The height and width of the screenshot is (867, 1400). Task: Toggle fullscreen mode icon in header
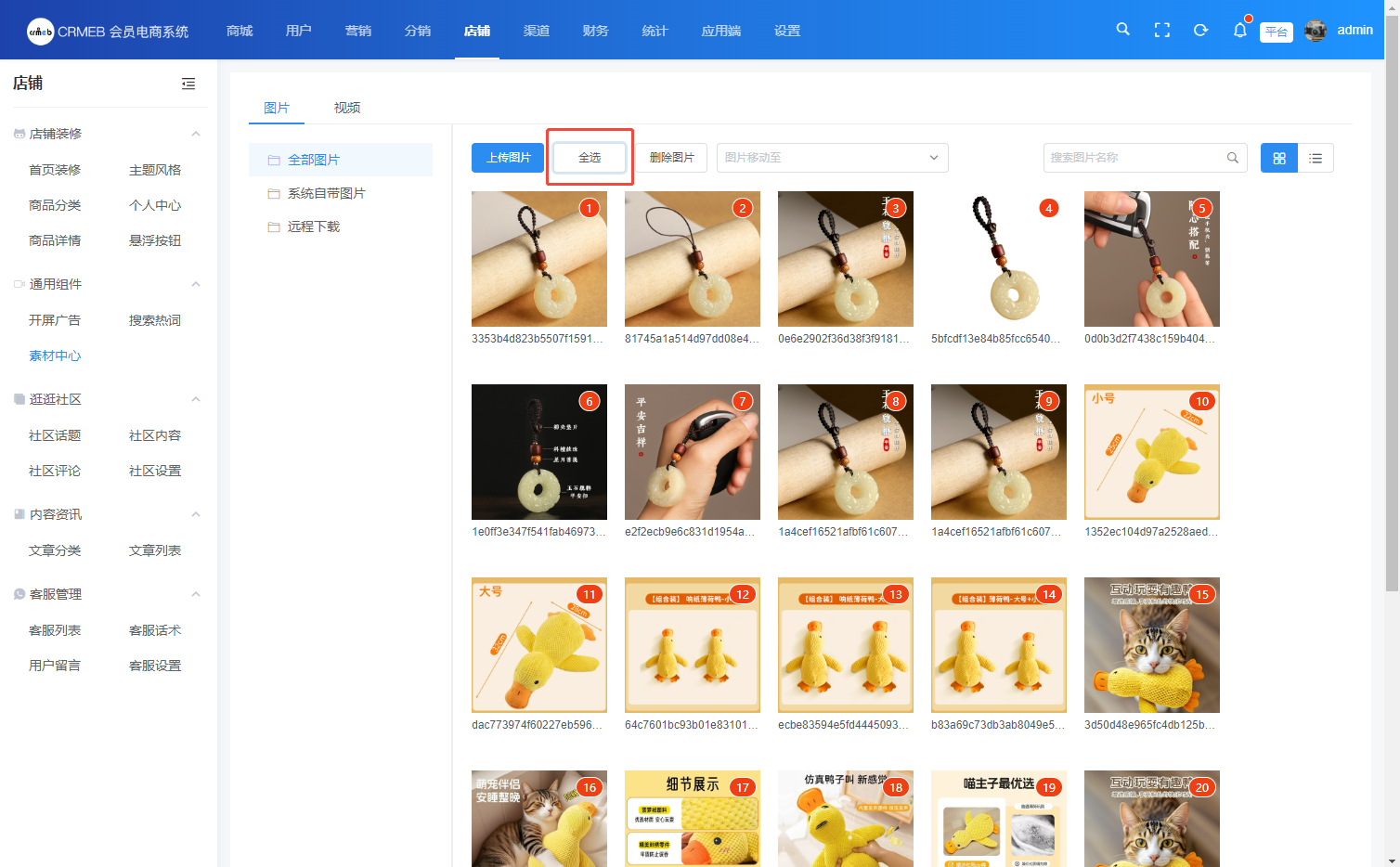coord(1161,30)
